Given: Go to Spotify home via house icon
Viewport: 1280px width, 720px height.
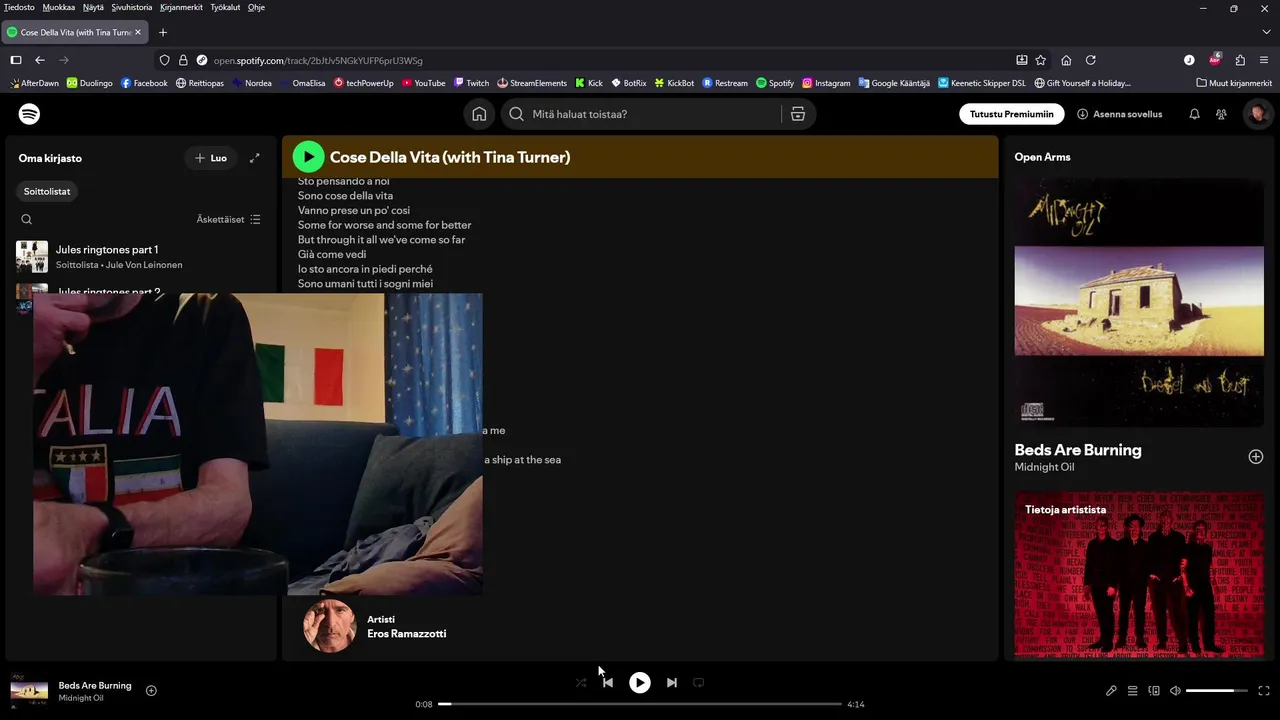Looking at the screenshot, I should point(479,114).
